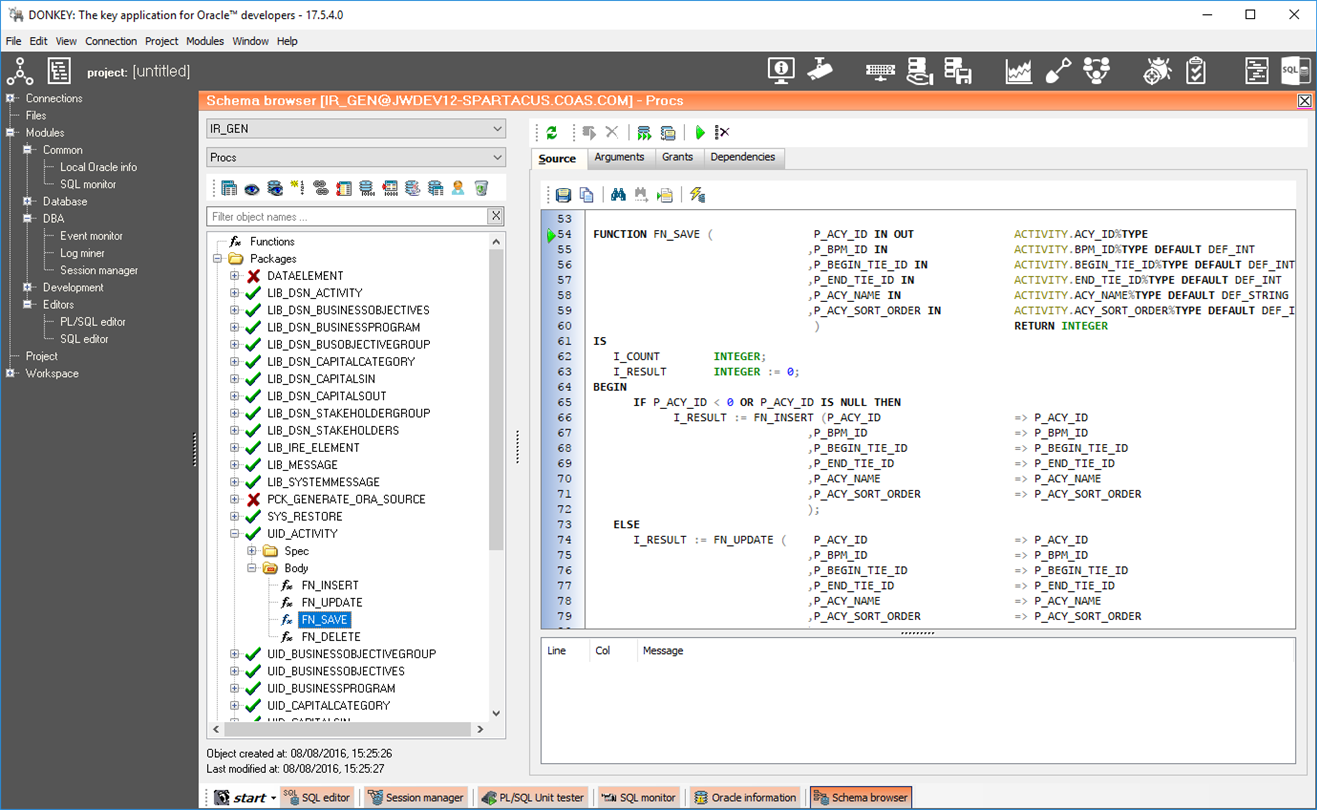Collapse the UID_ACTIVITY package node
This screenshot has height=810, width=1317.
click(235, 534)
